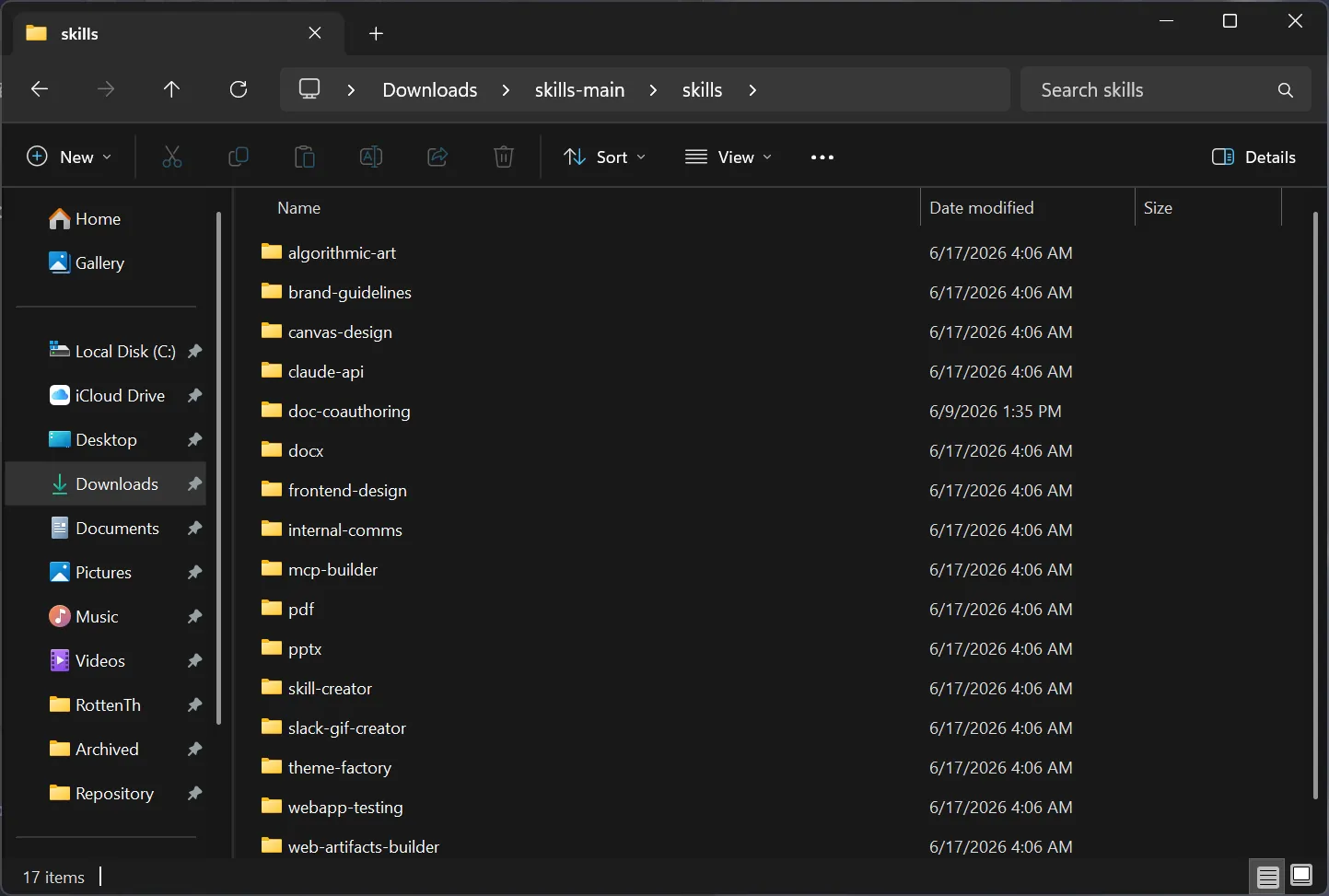Screen dimensions: 1329x896
Task: Click the This PC monitor icon in address bar
Action: point(309,89)
